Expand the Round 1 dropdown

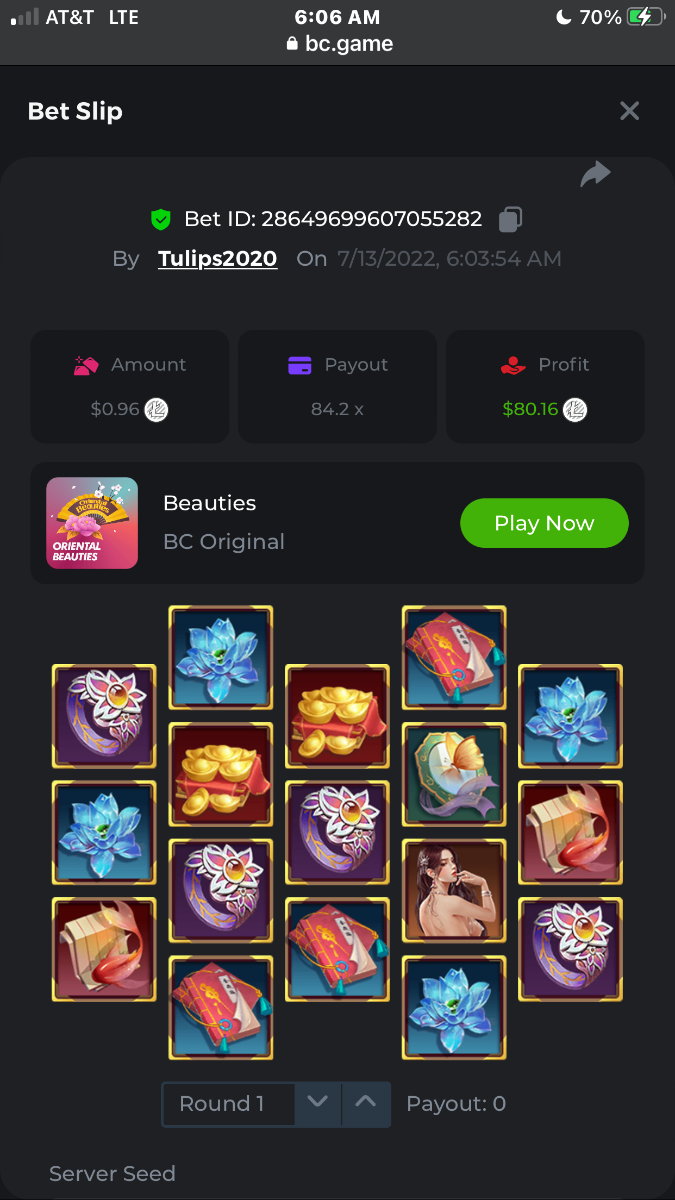point(229,1104)
